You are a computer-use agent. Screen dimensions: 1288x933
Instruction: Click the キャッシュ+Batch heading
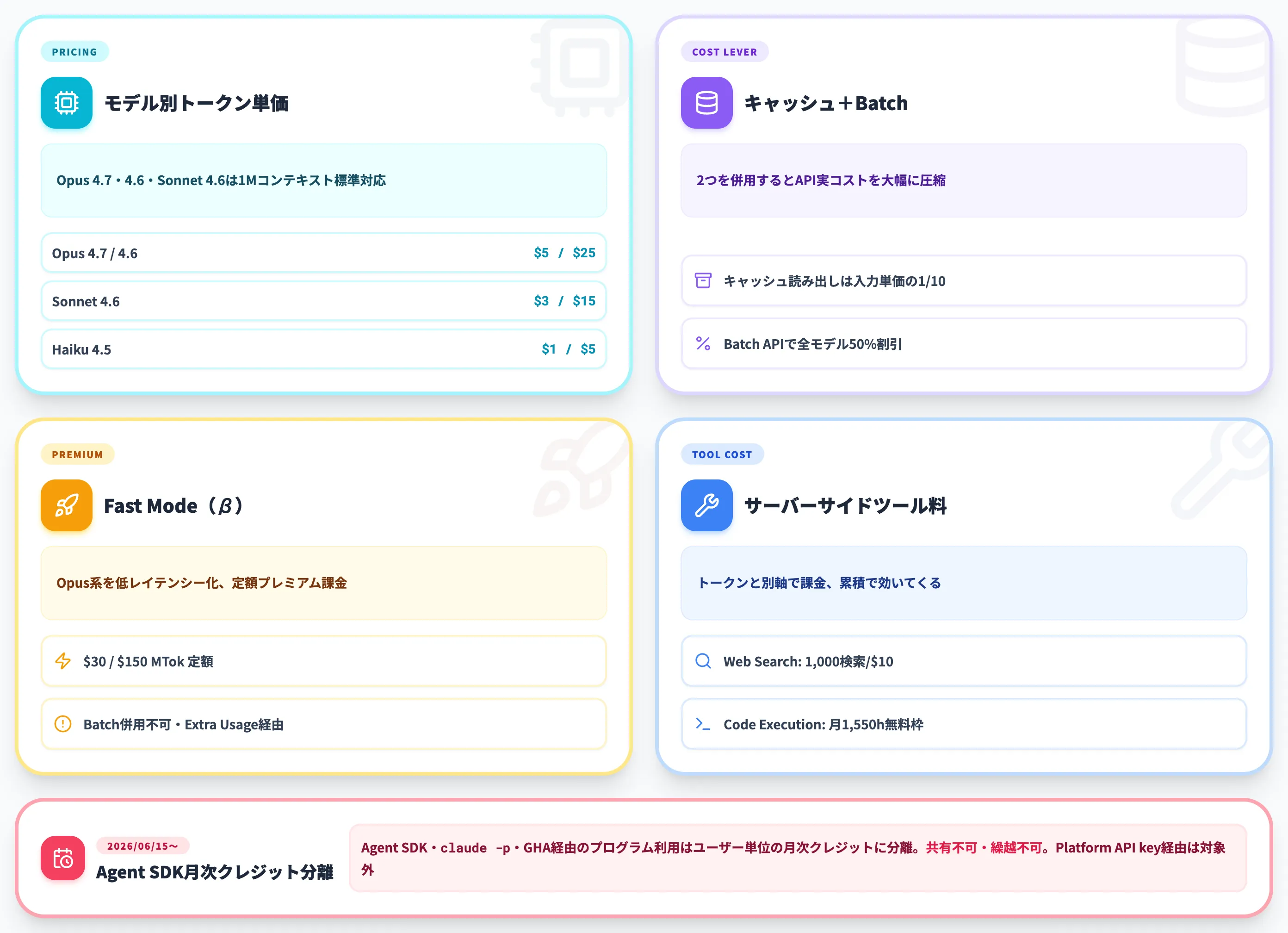coord(826,103)
